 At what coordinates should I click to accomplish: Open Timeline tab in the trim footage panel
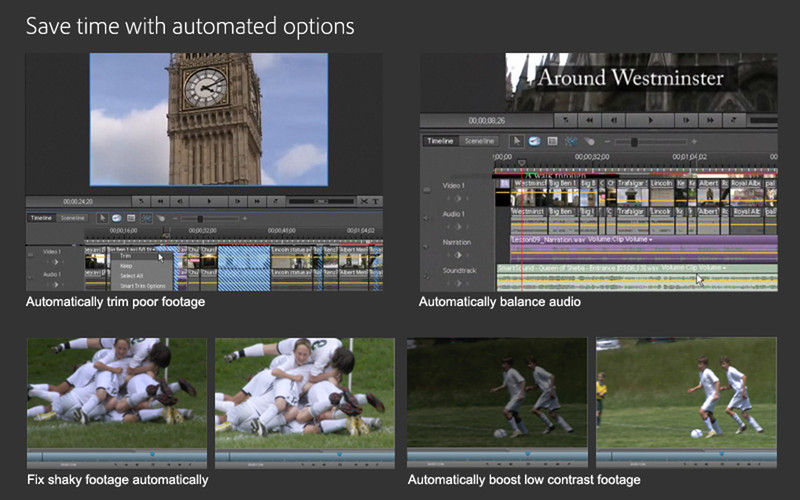(41, 218)
